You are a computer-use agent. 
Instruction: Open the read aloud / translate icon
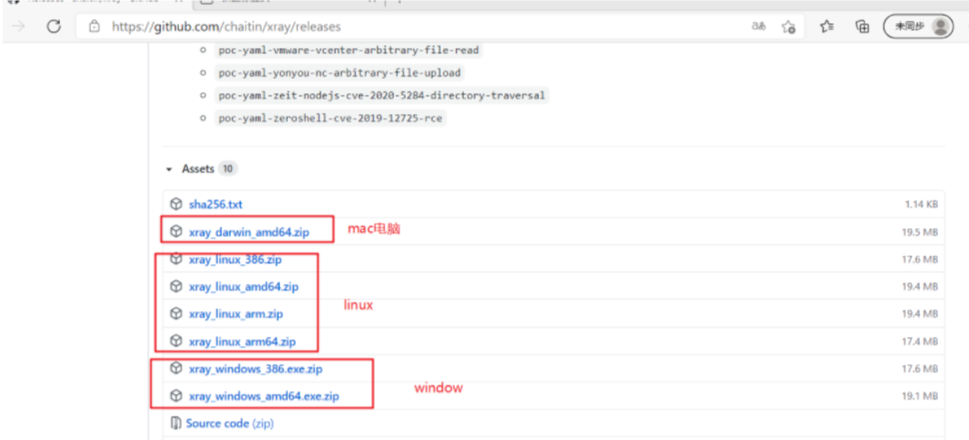[x=758, y=26]
